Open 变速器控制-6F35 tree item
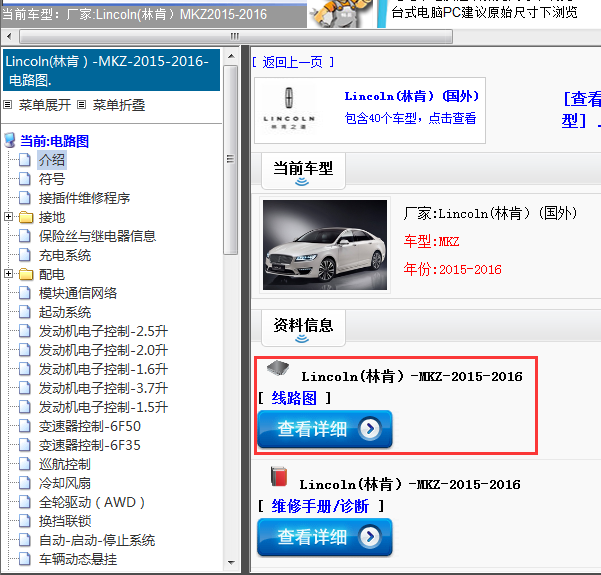The height and width of the screenshot is (575, 601). coord(90,445)
